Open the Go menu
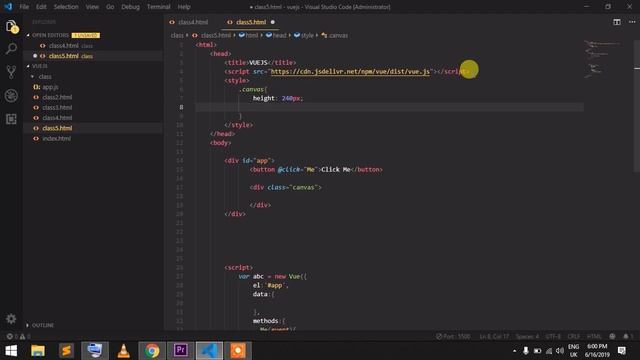This screenshot has height=360, width=640. (x=110, y=7)
